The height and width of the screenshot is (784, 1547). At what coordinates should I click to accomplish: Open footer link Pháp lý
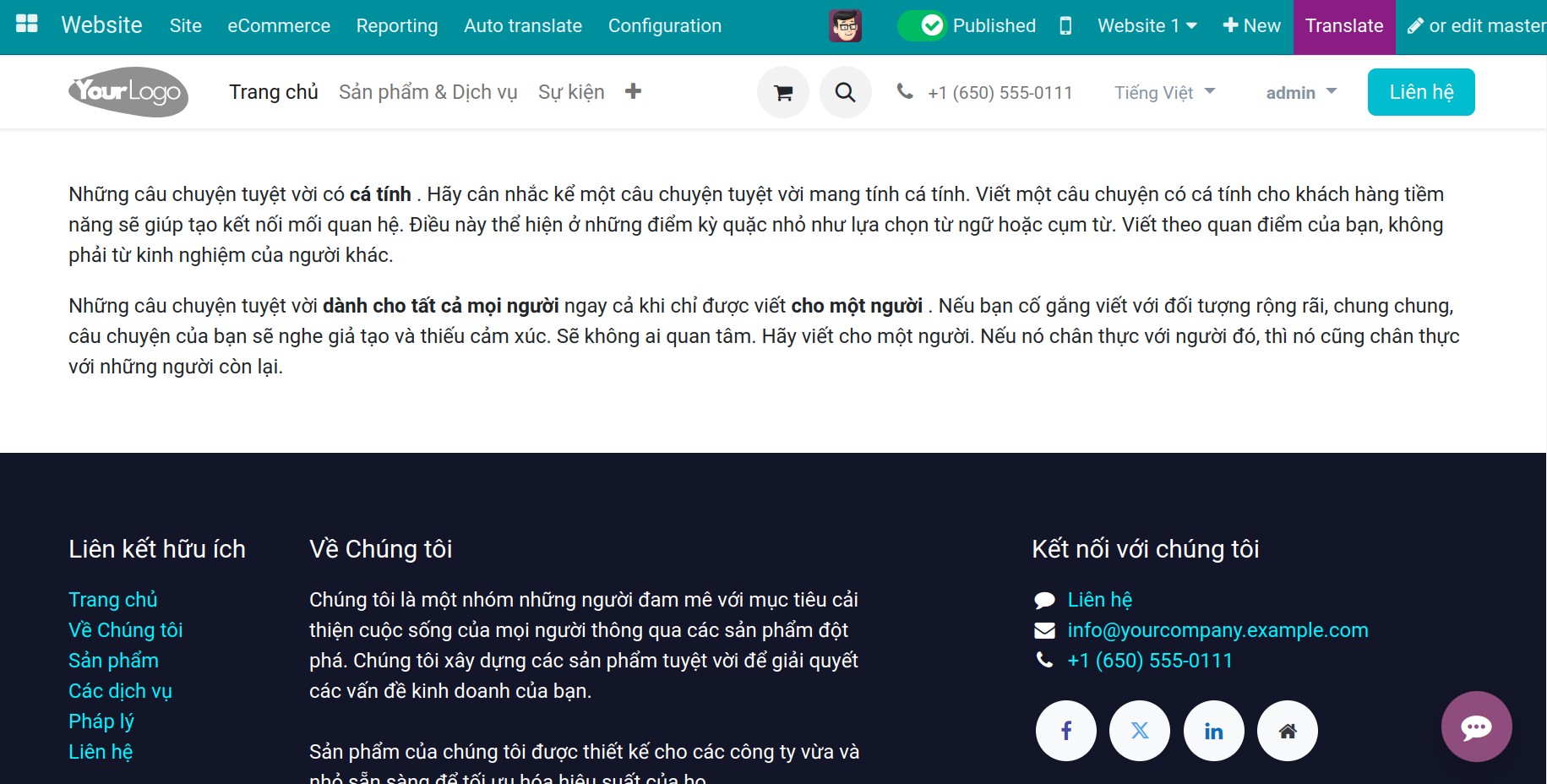(101, 721)
